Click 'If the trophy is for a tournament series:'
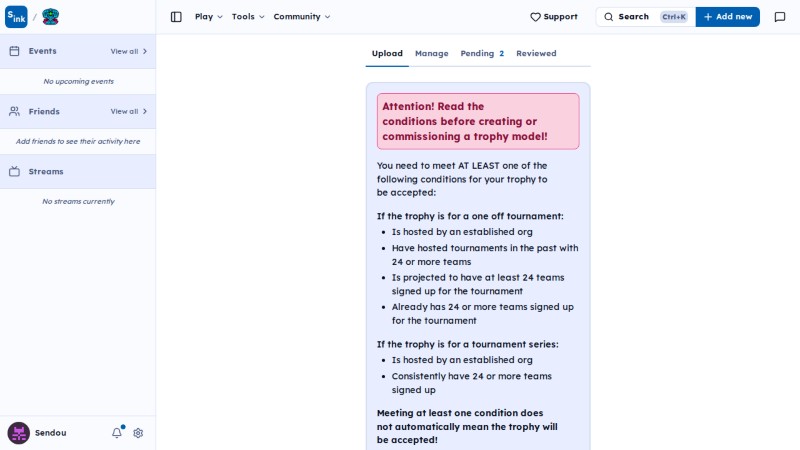 467,344
